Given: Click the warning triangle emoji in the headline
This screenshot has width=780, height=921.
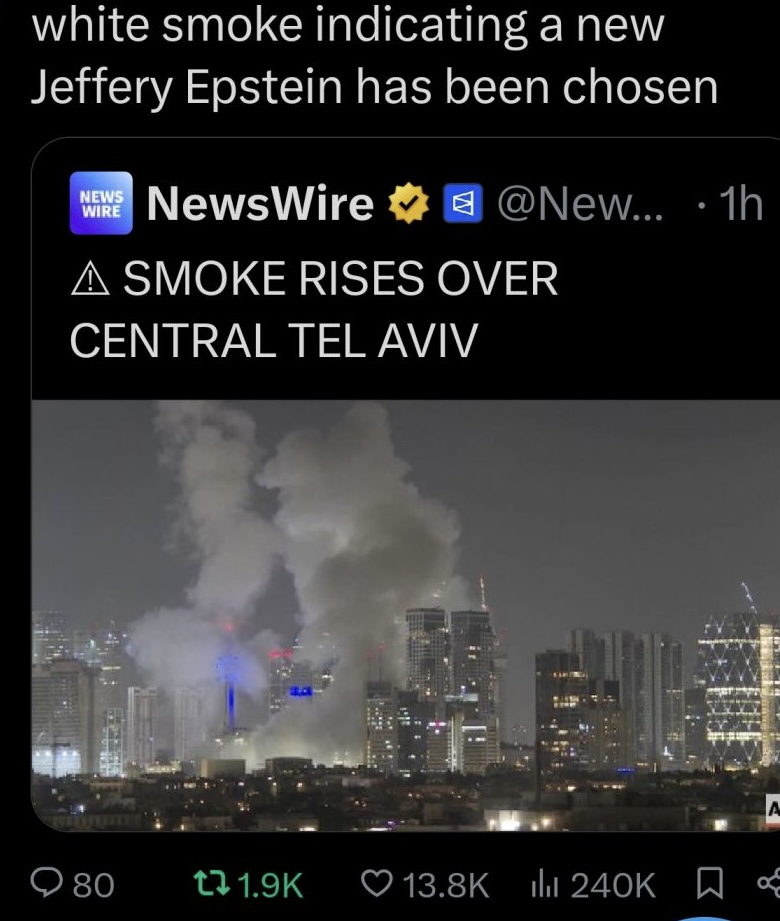Looking at the screenshot, I should pos(90,280).
